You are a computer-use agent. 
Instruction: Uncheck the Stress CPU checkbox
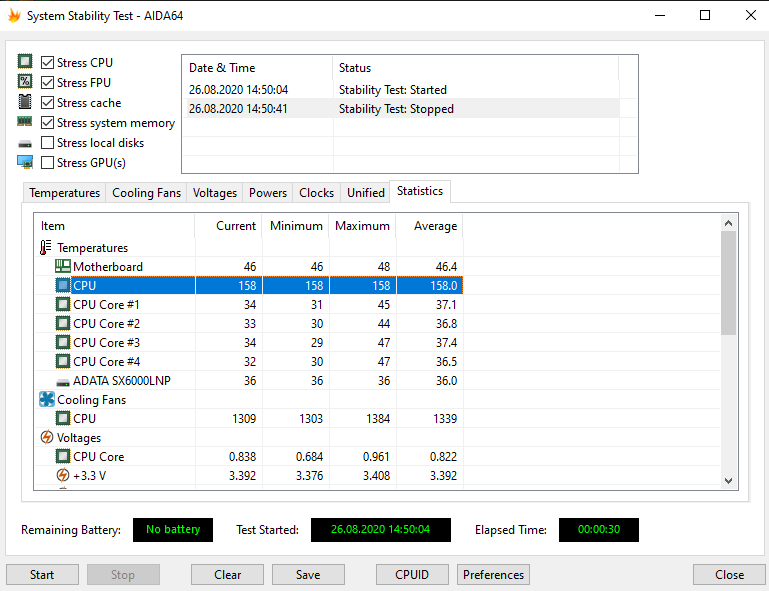point(47,62)
